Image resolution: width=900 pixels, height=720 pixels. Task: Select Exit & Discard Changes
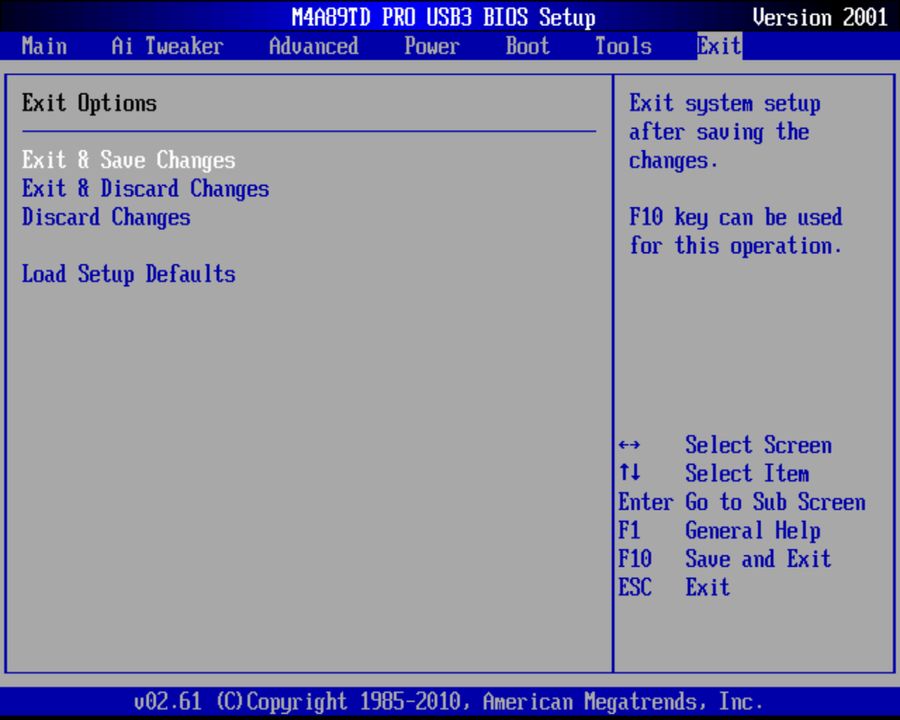(146, 189)
